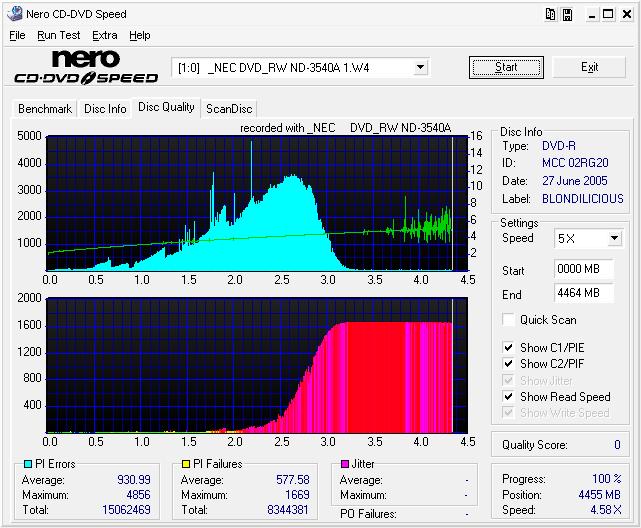This screenshot has height=528, width=641.
Task: Switch to the Benchmark tab
Action: [x=45, y=109]
